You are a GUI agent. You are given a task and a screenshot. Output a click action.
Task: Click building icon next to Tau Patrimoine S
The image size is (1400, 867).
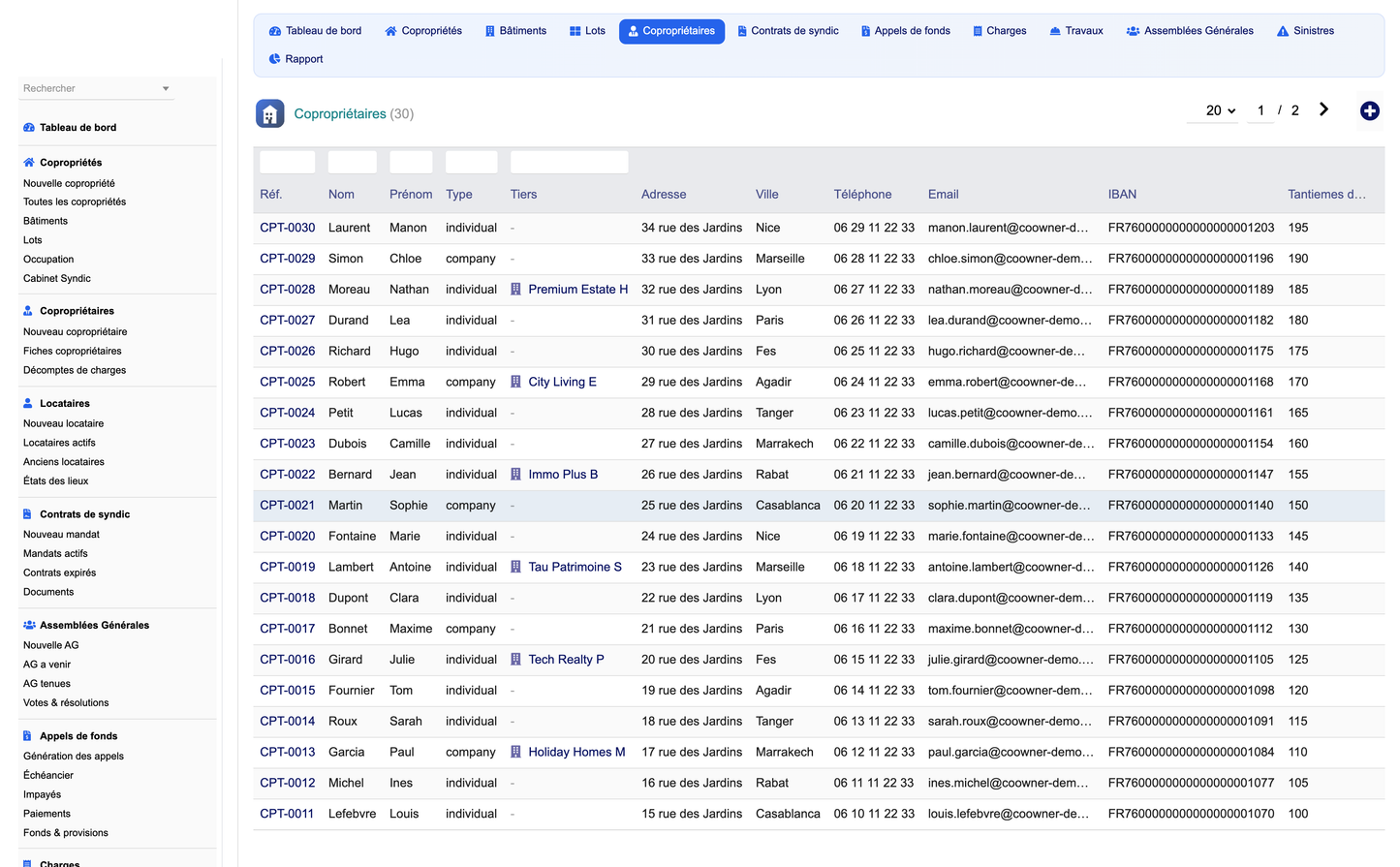click(516, 567)
